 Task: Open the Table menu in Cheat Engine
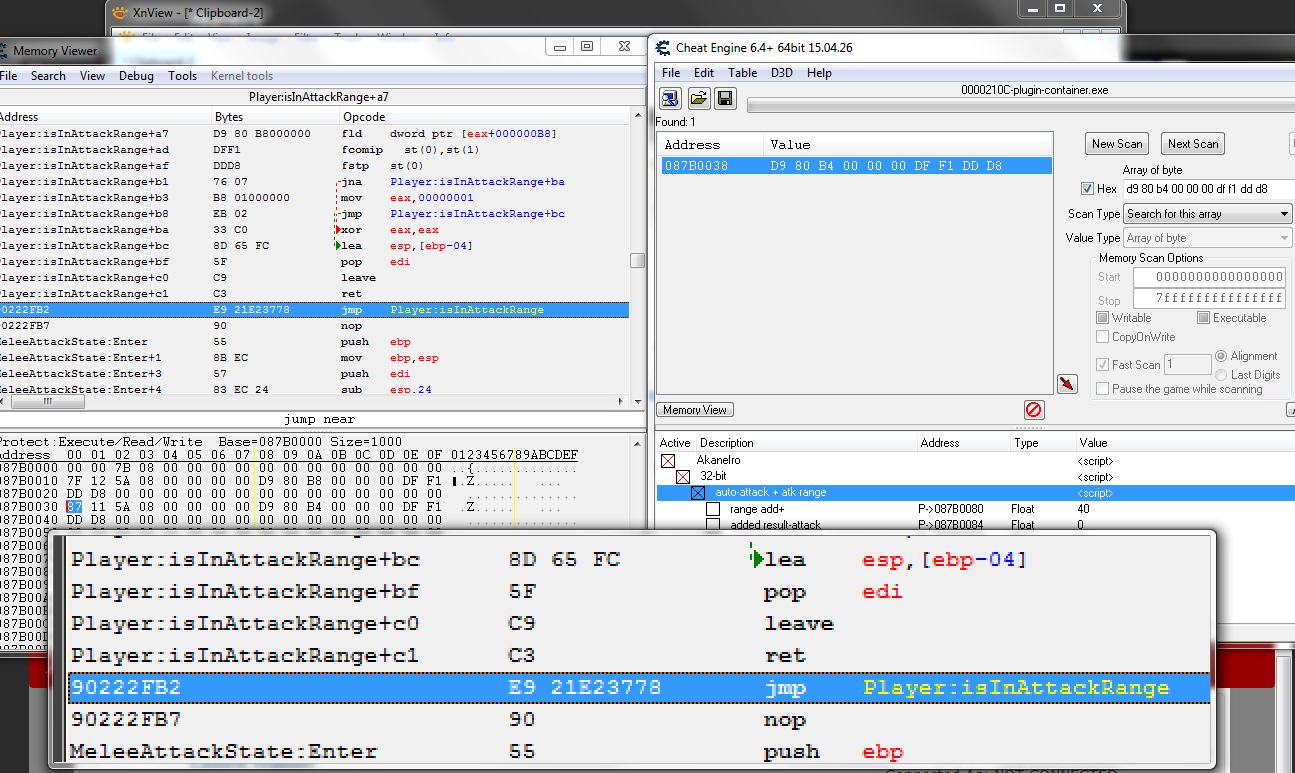coord(742,72)
